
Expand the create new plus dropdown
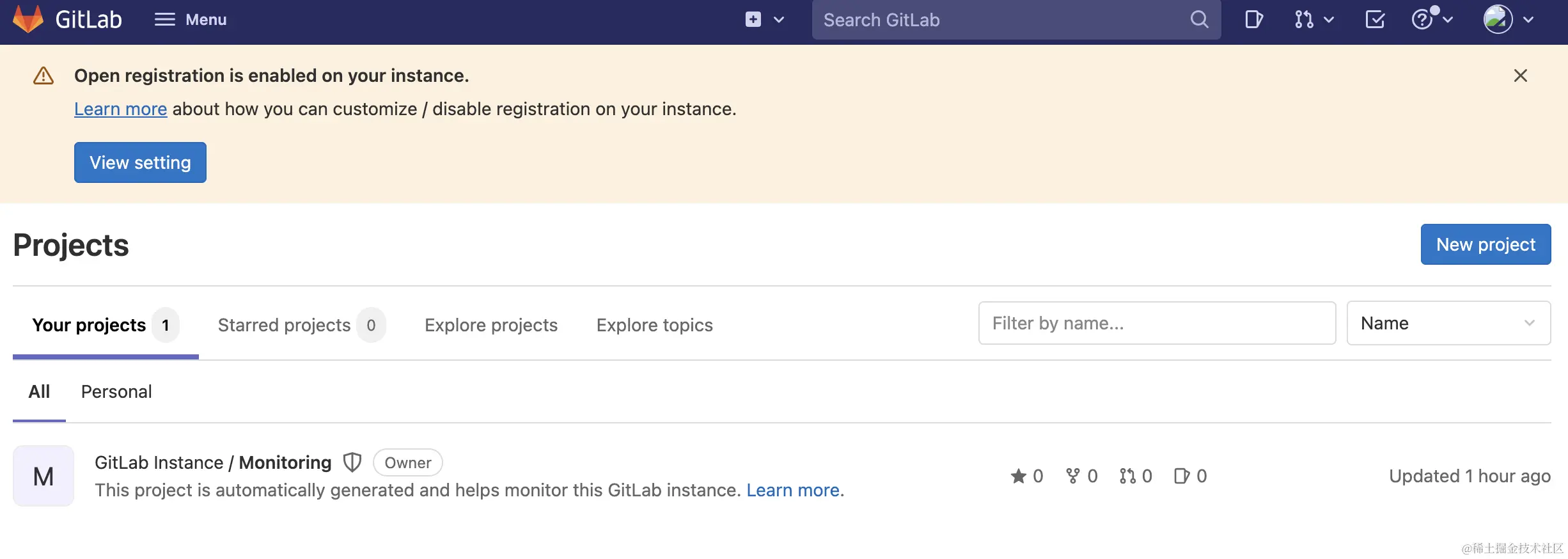pos(764,20)
